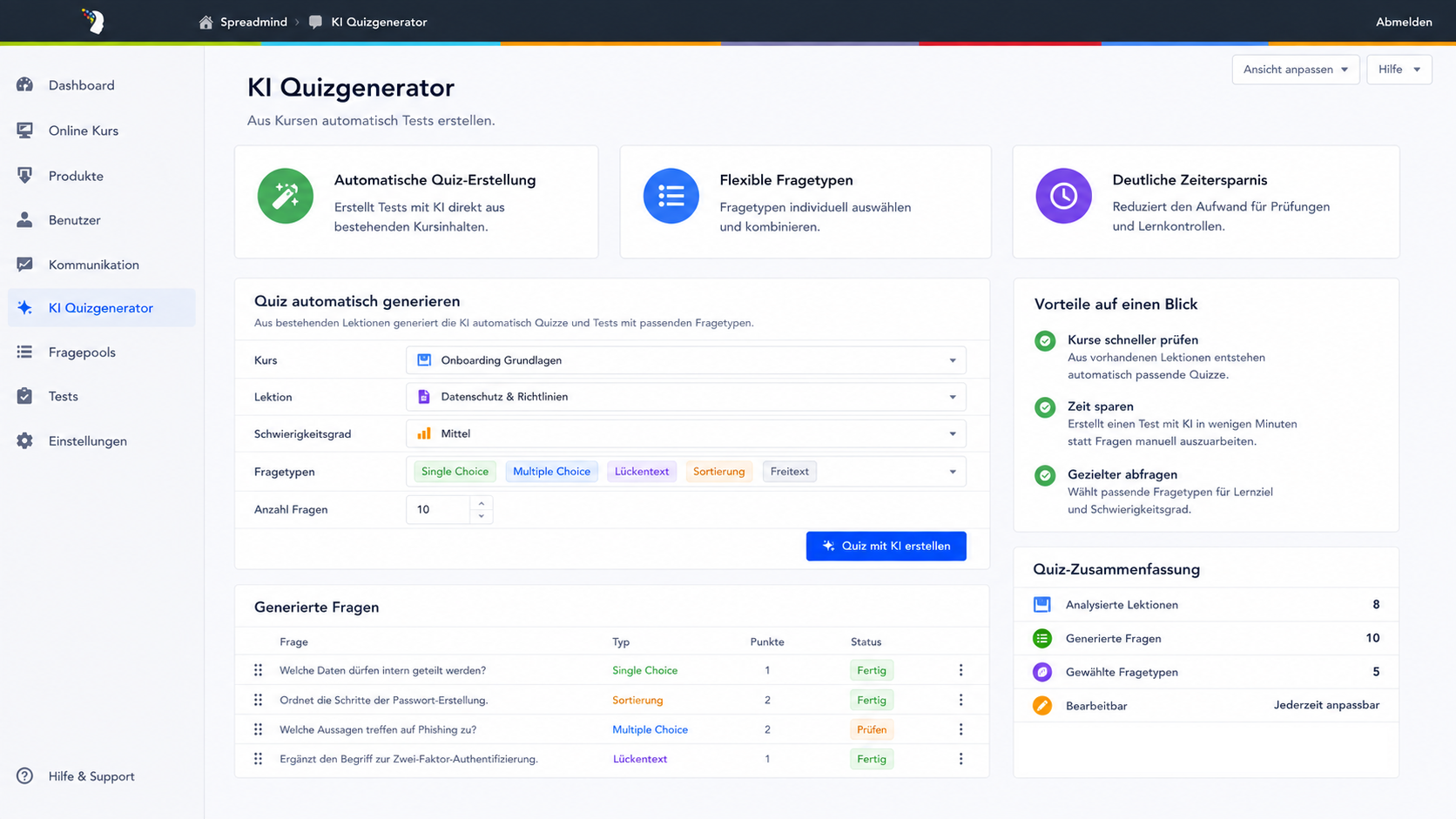Open the Ansicht anpassen dropdown
1456x819 pixels.
[1296, 70]
